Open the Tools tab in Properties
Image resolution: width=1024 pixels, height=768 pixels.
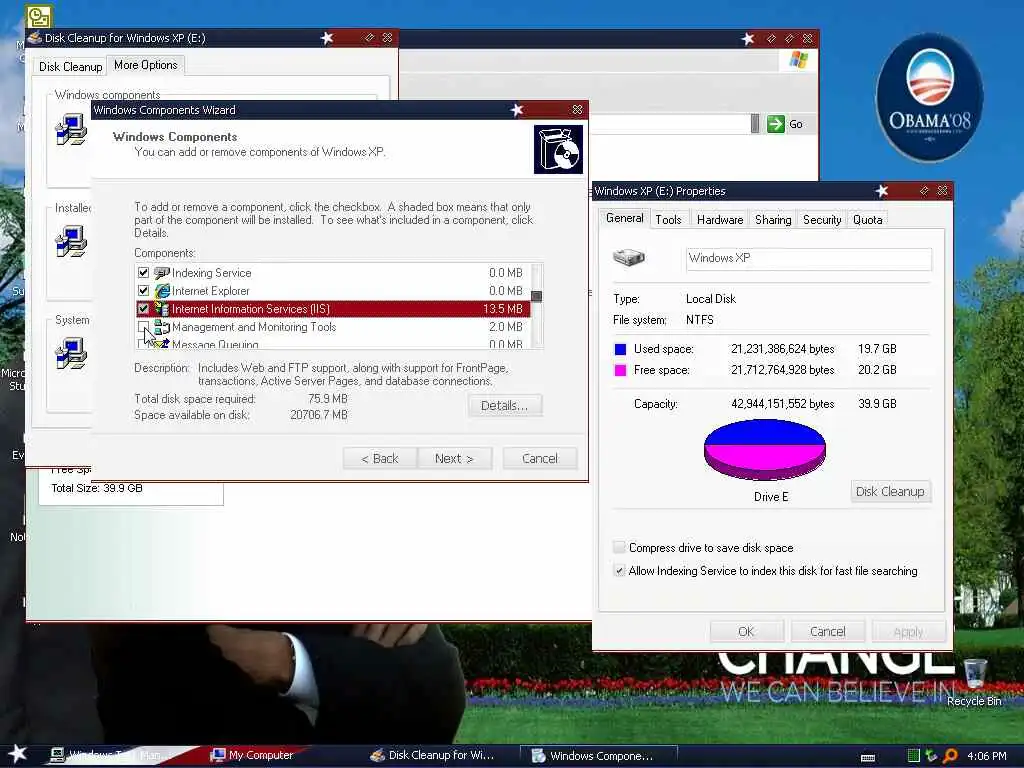point(668,219)
